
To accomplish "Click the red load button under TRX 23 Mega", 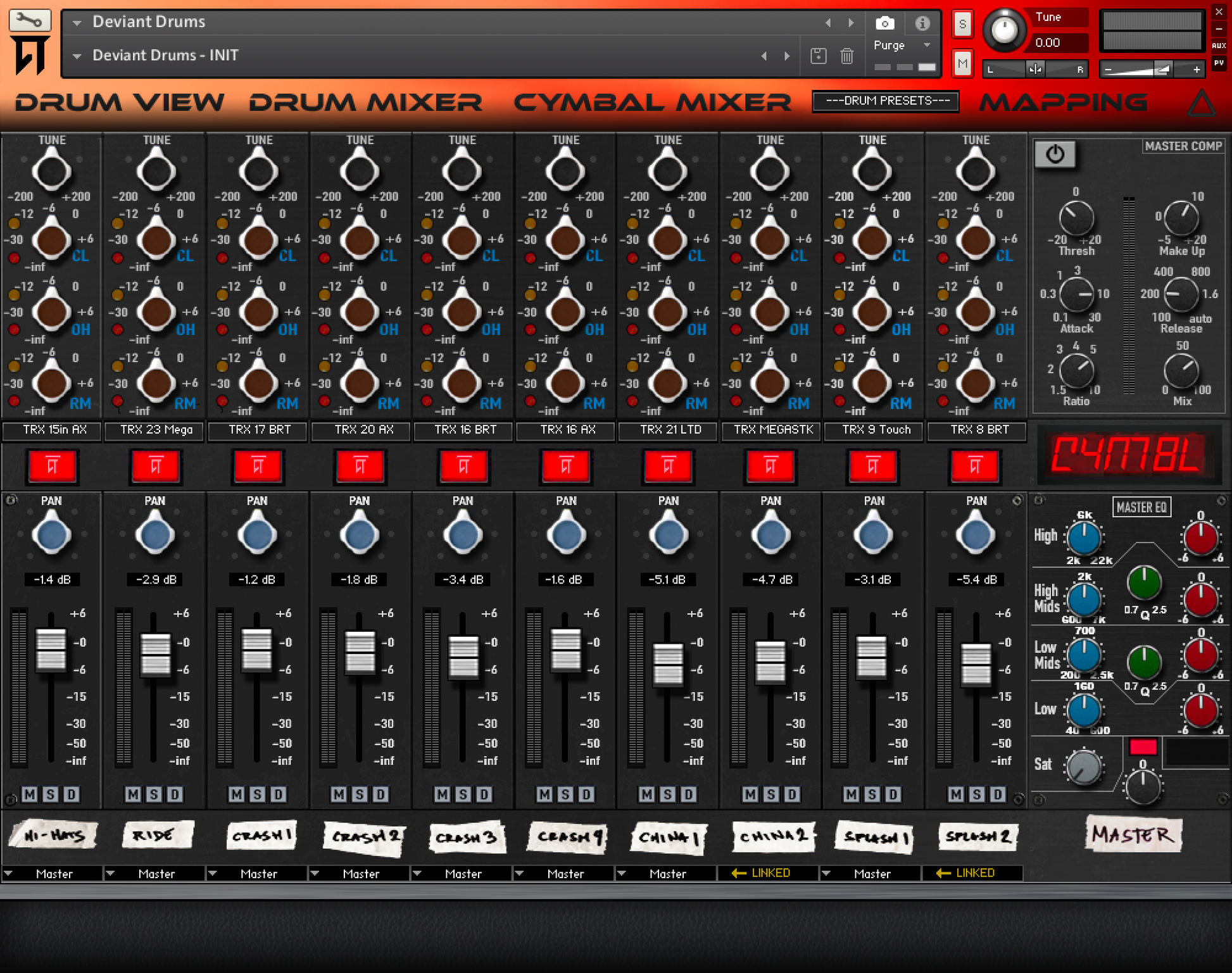I will [155, 467].
